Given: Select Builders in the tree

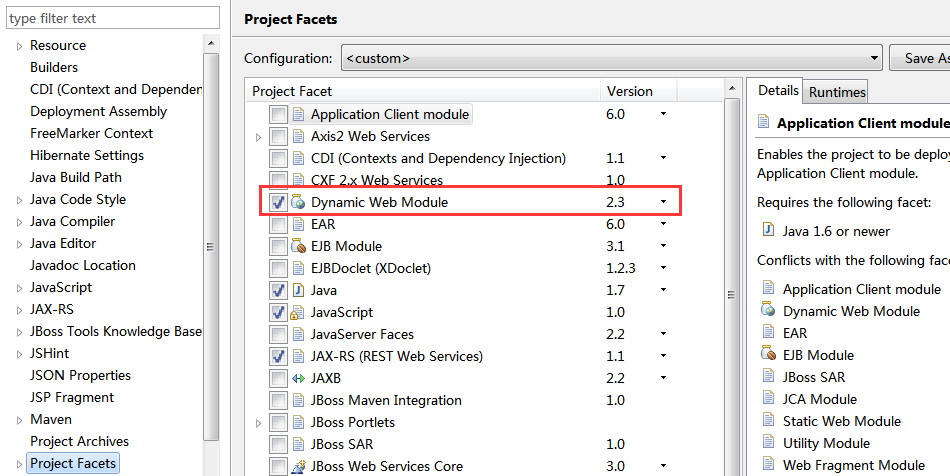Looking at the screenshot, I should click(54, 67).
